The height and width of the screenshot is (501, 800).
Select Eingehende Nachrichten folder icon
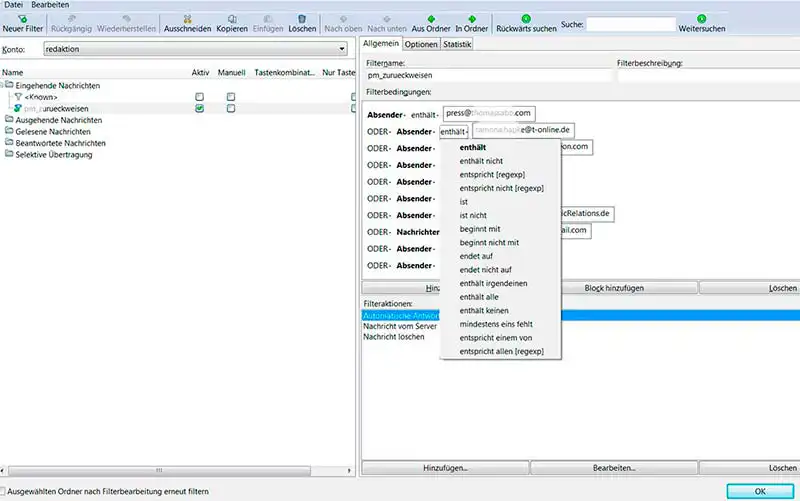coord(9,85)
